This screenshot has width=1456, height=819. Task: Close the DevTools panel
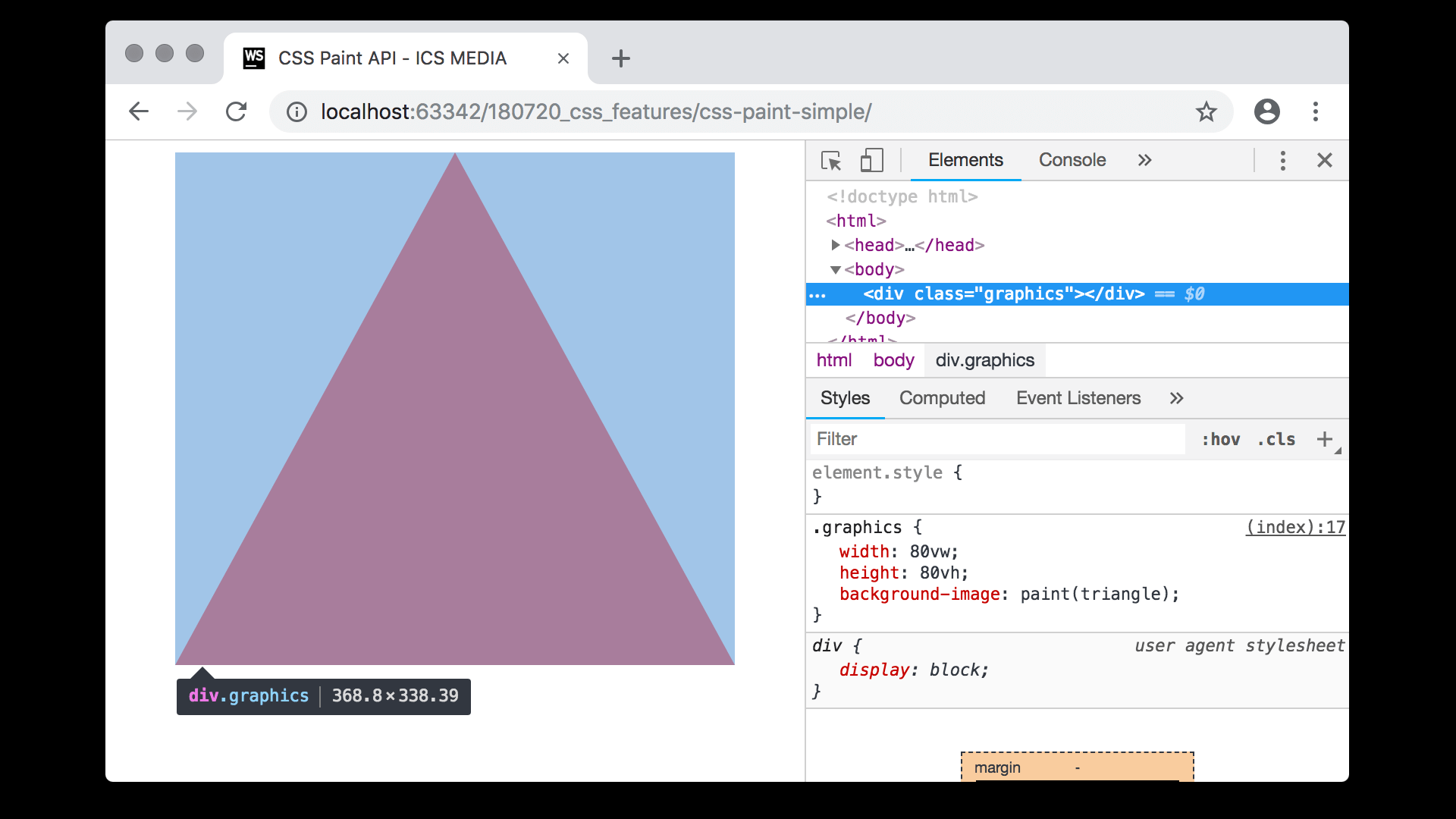pyautogui.click(x=1324, y=161)
